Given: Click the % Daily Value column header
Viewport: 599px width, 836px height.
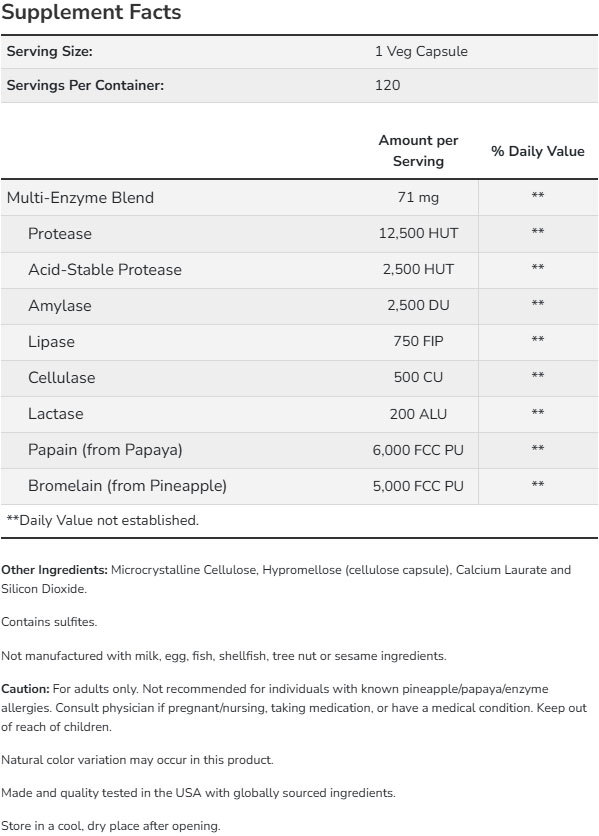Looking at the screenshot, I should [538, 151].
